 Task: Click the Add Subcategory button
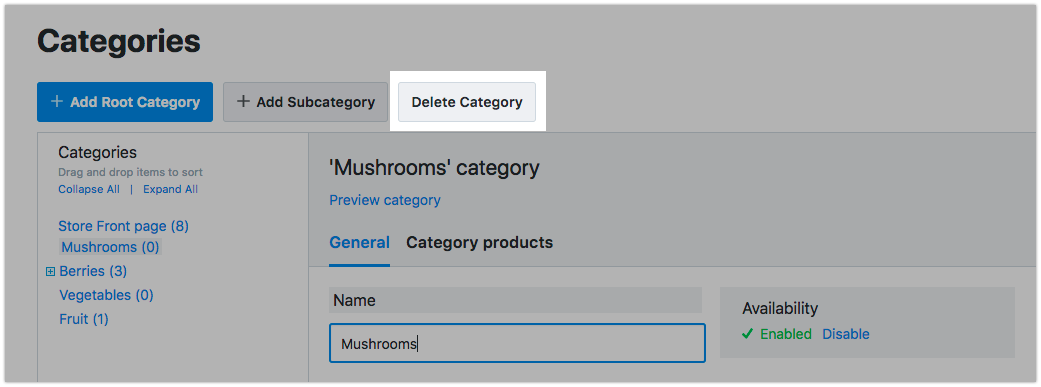click(x=305, y=102)
